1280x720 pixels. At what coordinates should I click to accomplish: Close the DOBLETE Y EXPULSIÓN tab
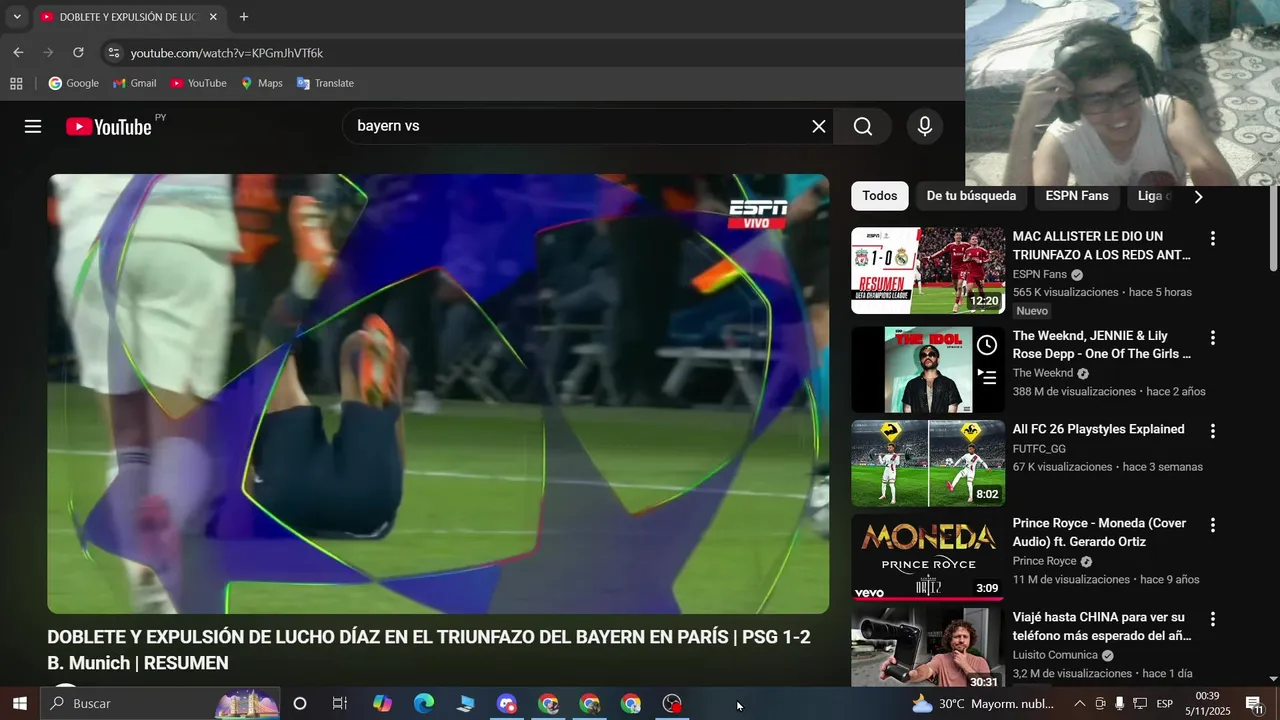pos(213,17)
